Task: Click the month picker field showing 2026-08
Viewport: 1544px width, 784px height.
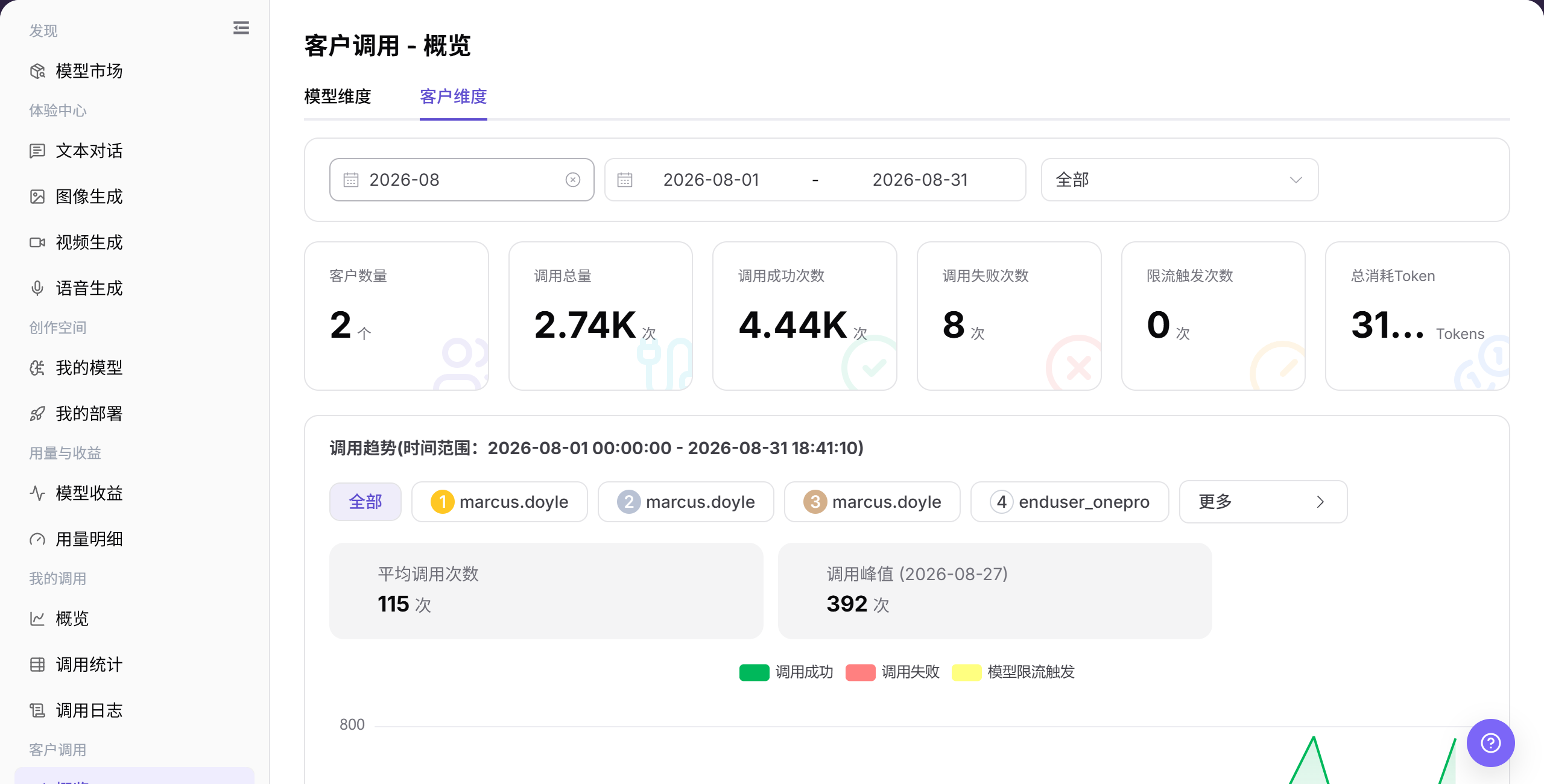Action: [462, 180]
